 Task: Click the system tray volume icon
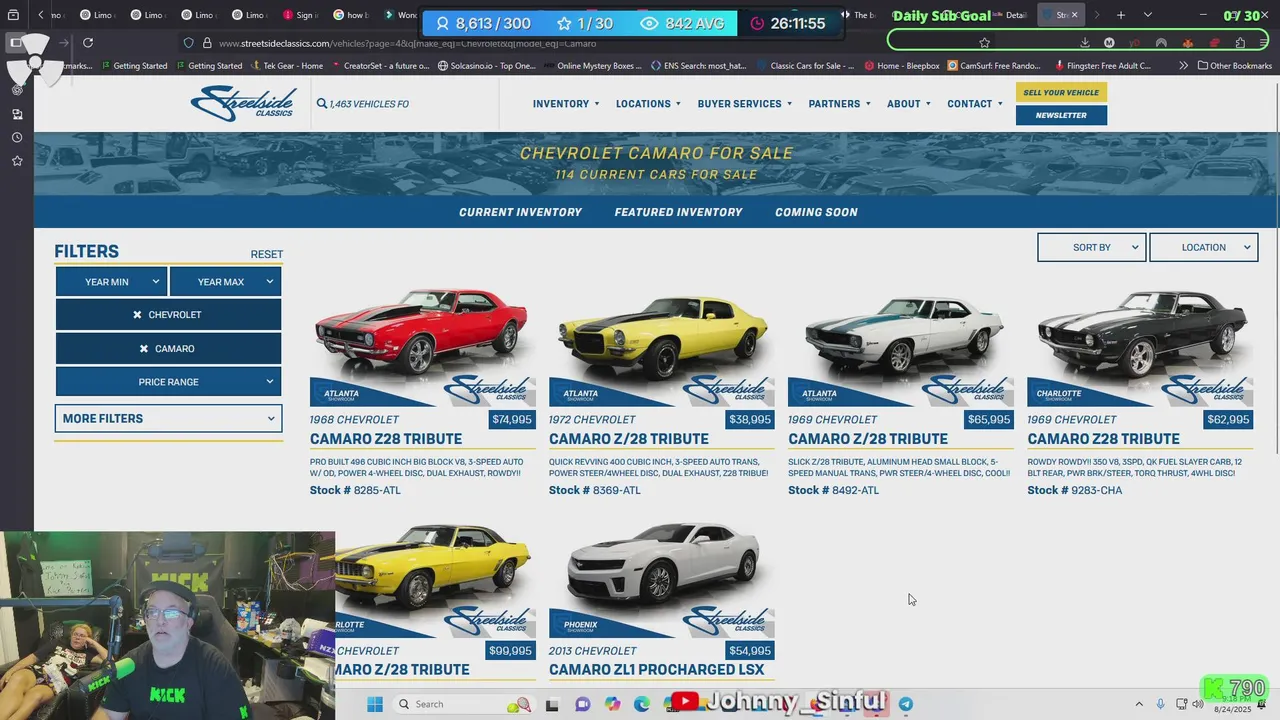(1198, 704)
